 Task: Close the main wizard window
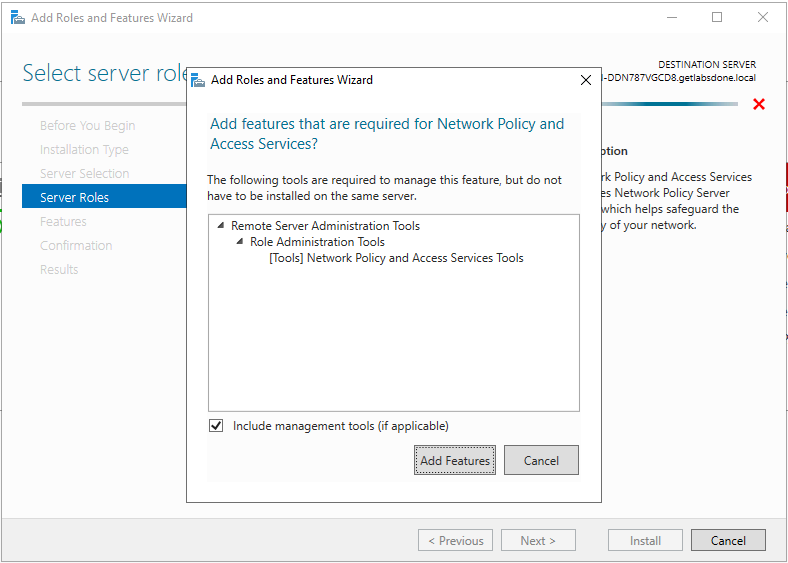coord(762,18)
